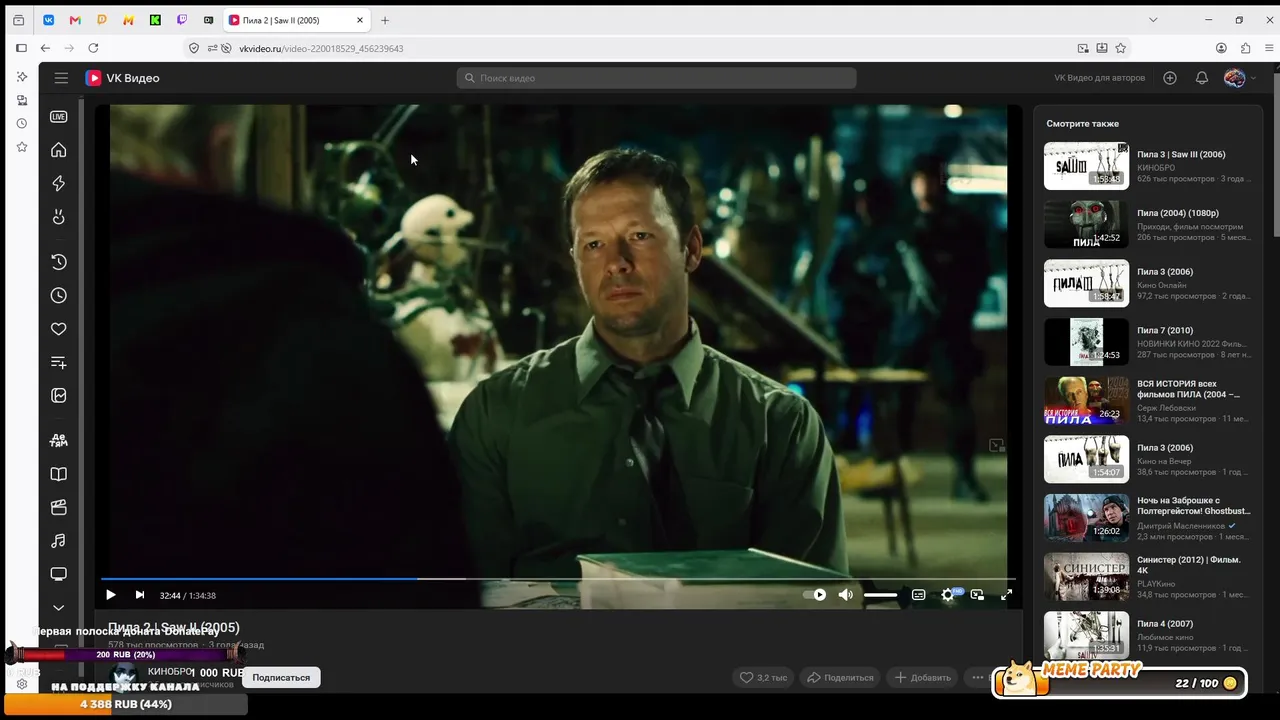Go to Home in the sidebar
The height and width of the screenshot is (720, 1280).
click(59, 150)
